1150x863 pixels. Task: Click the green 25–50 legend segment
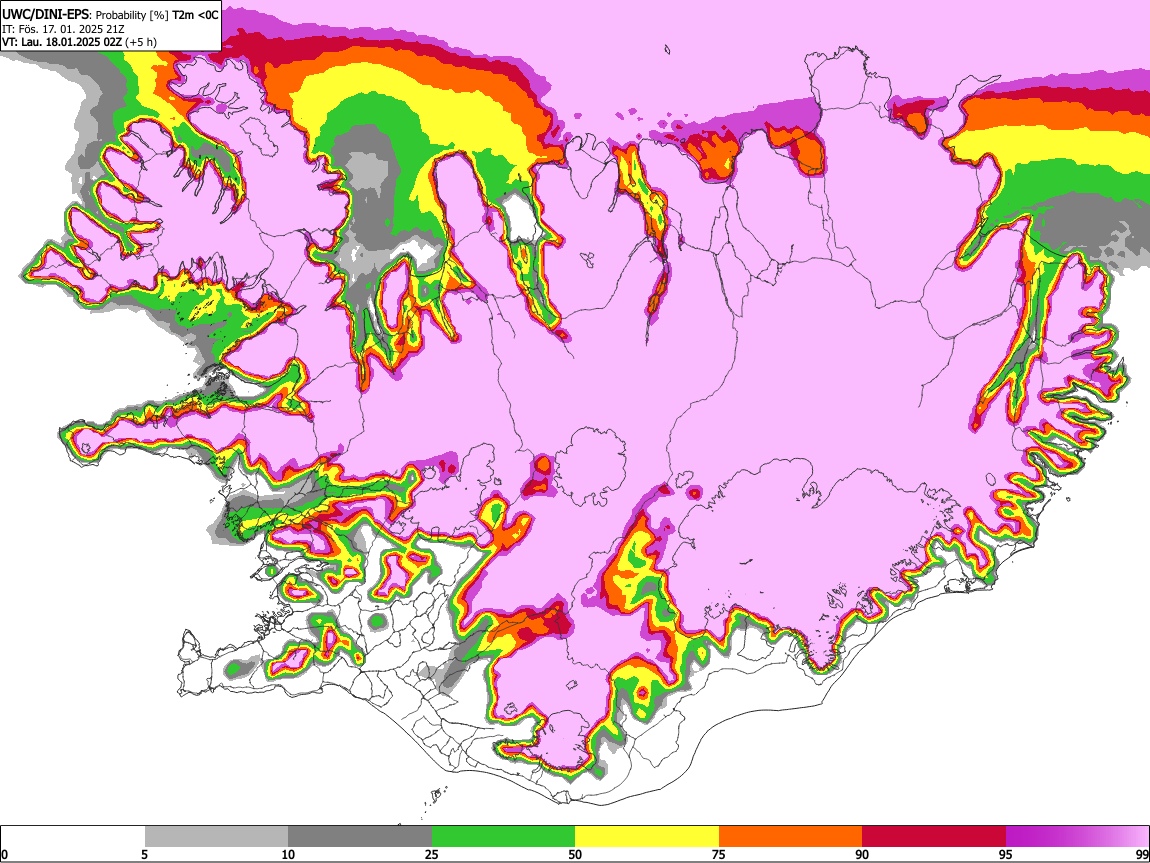coord(503,836)
